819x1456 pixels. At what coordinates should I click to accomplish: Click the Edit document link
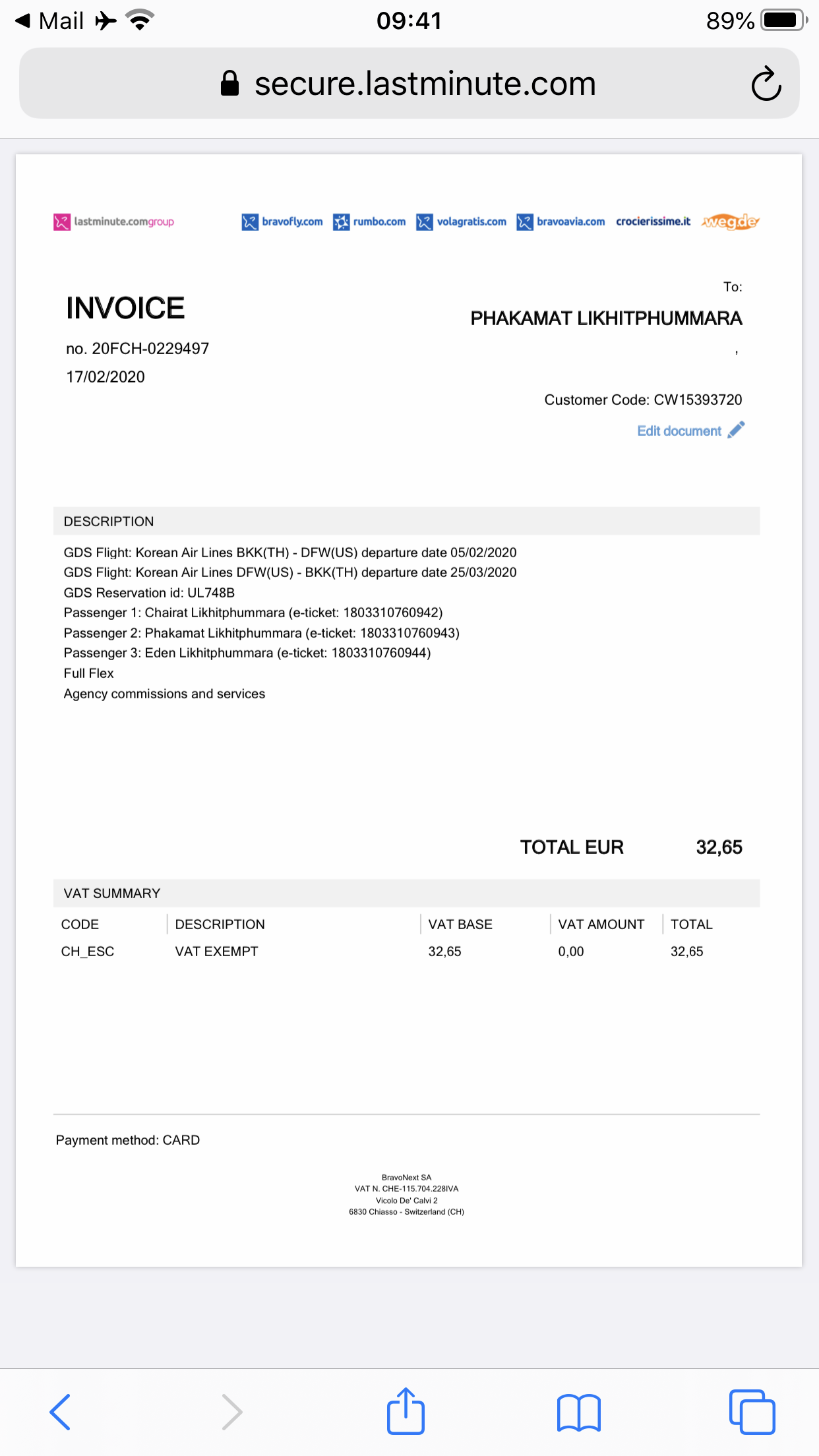pos(679,431)
